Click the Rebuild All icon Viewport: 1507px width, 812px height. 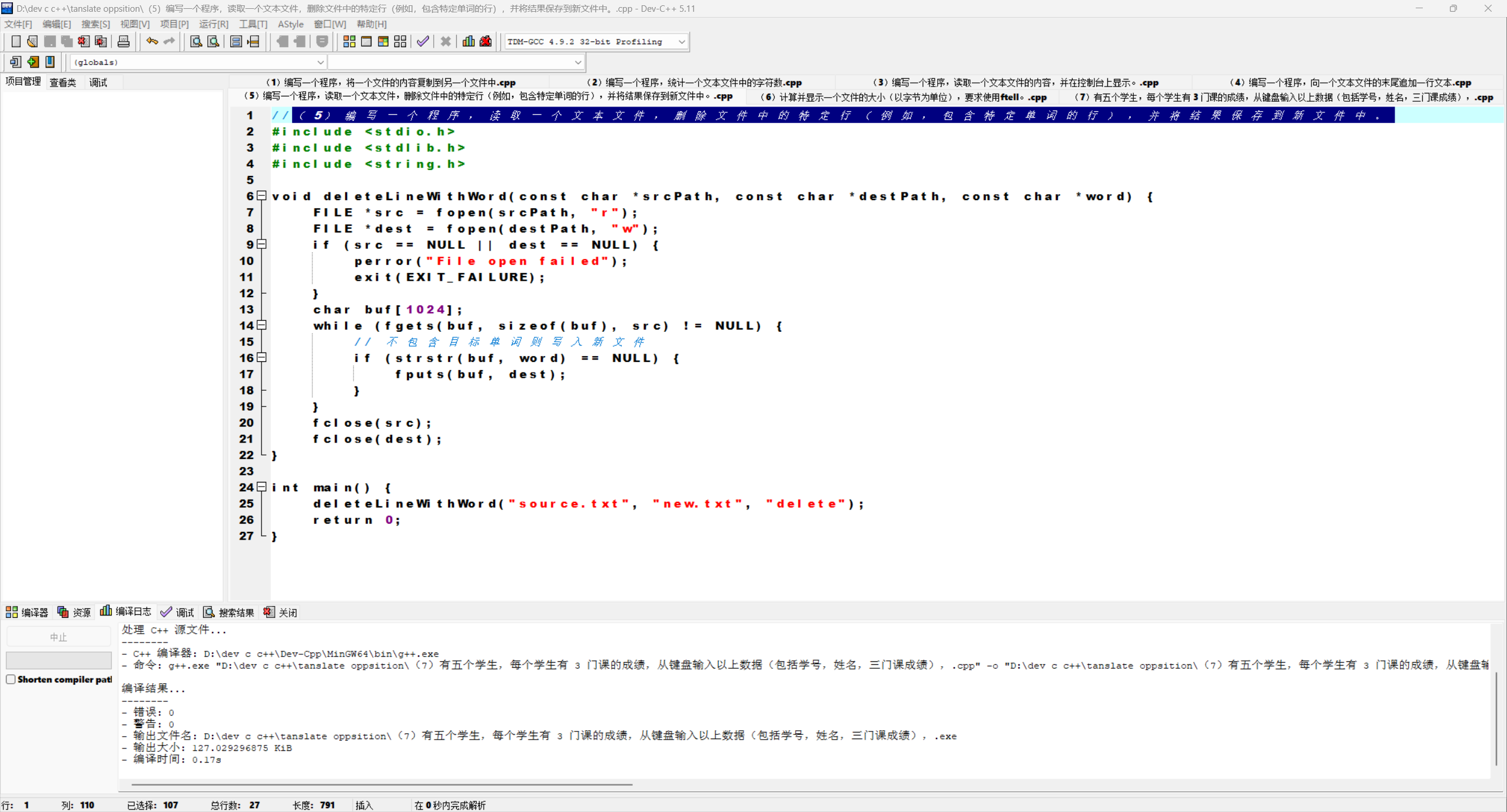pyautogui.click(x=400, y=41)
